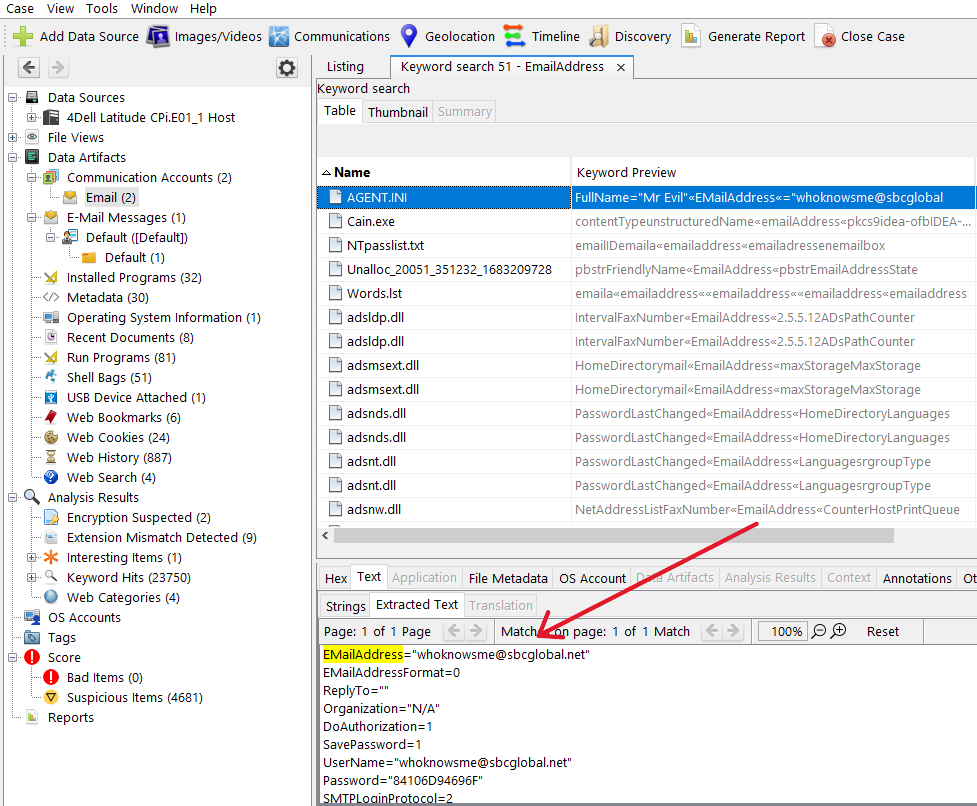The image size is (977, 806).
Task: Open the Tools menu
Action: (102, 9)
